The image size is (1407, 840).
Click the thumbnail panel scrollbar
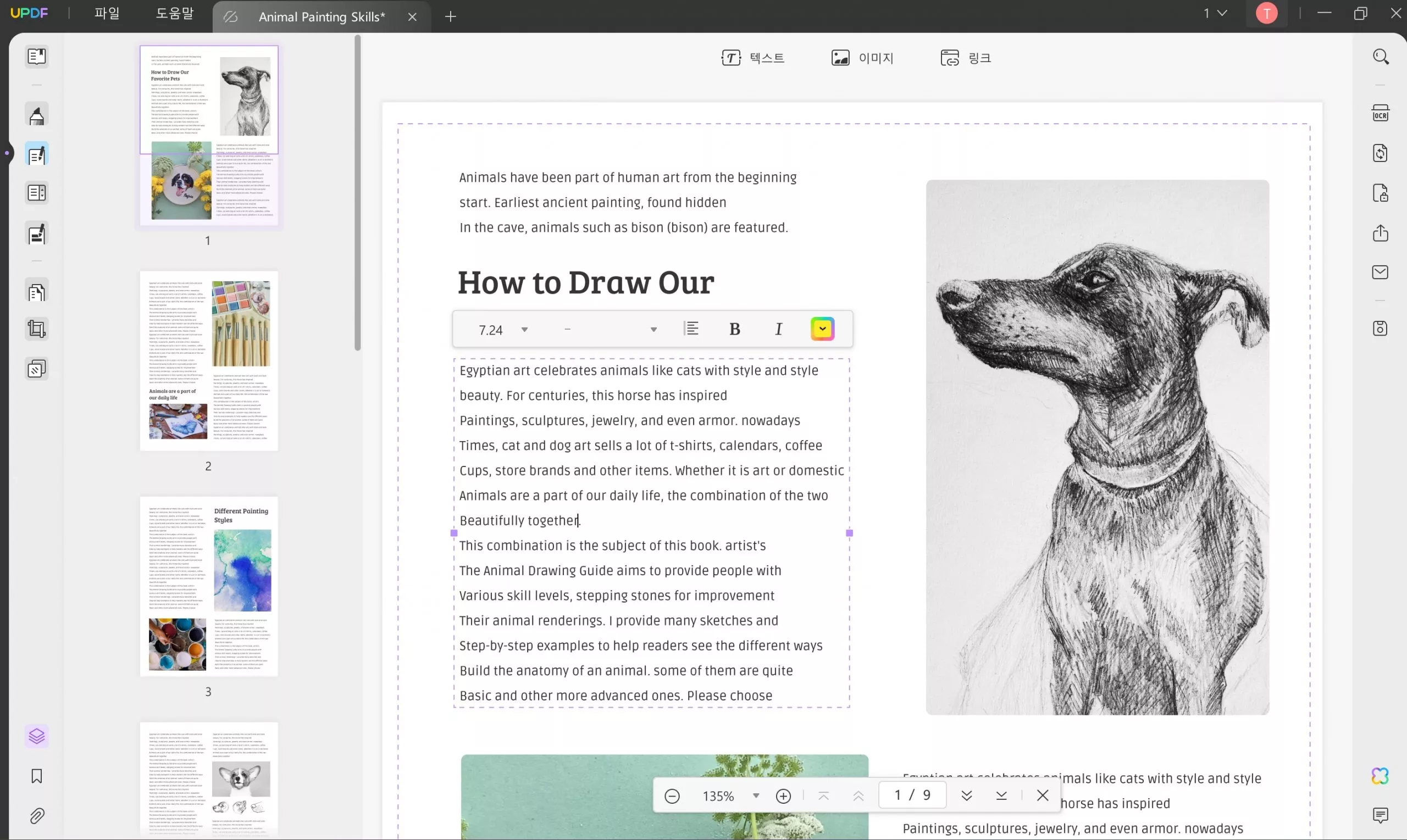(x=357, y=192)
